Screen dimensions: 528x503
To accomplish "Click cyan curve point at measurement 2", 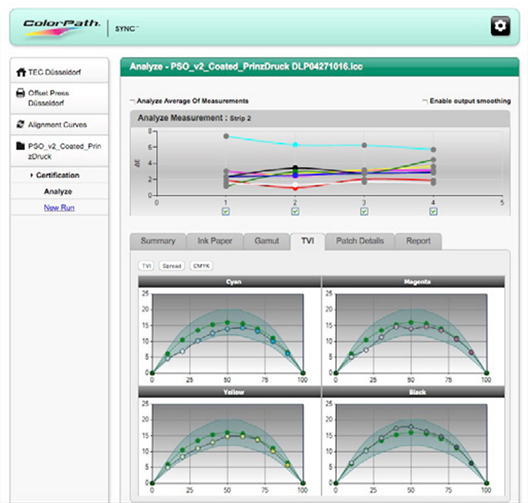I will coord(295,145).
